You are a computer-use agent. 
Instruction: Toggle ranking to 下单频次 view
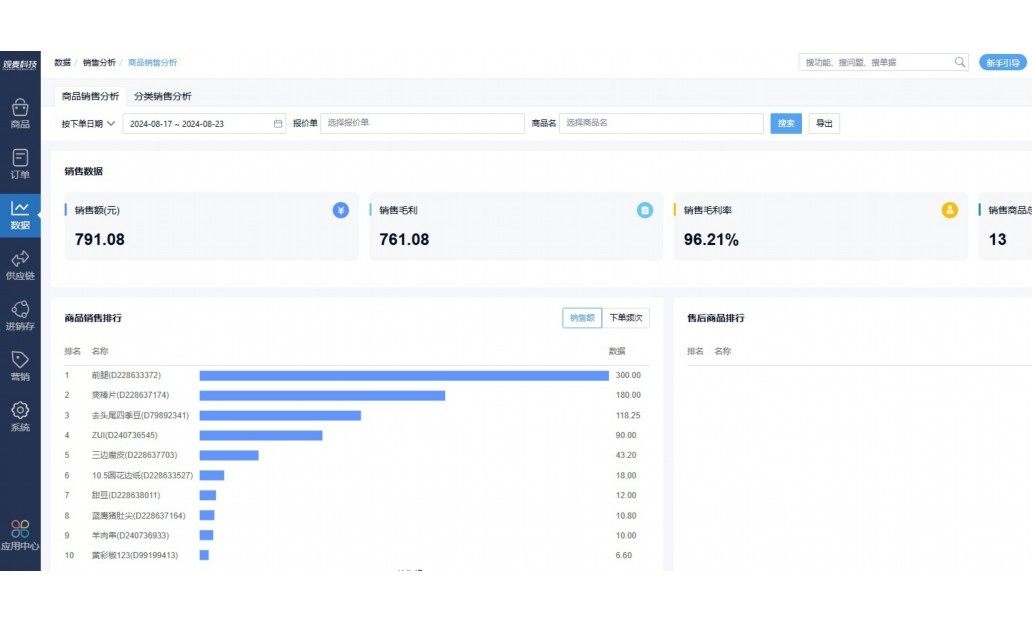click(625, 318)
